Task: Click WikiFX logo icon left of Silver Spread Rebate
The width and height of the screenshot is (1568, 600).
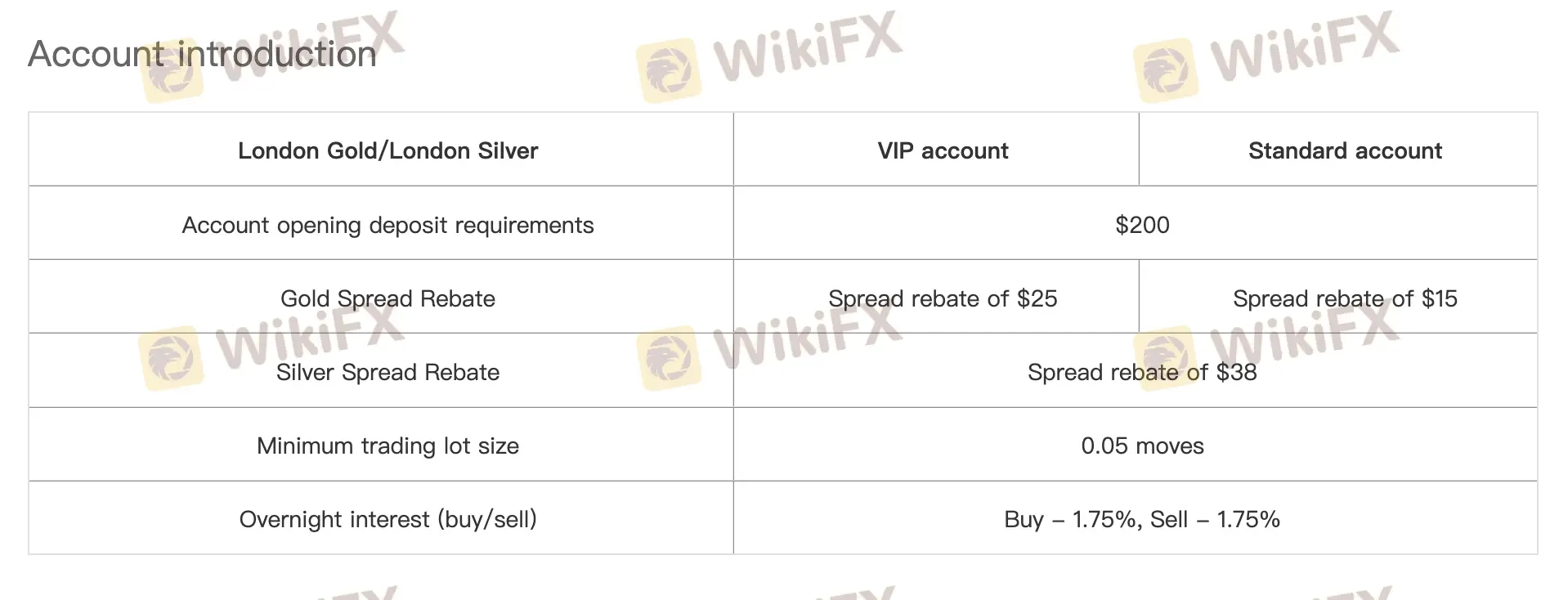Action: pos(171,358)
